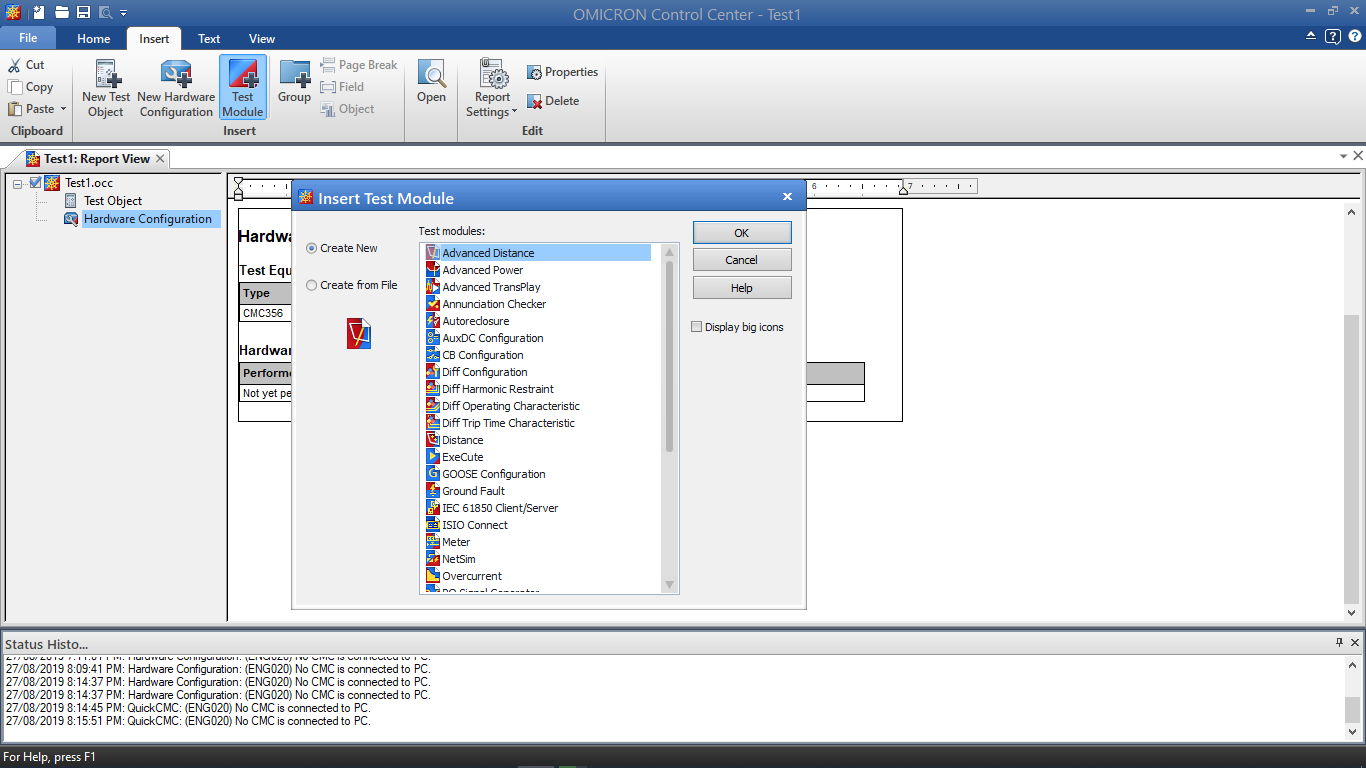The width and height of the screenshot is (1366, 768).
Task: Select the Insert ribbon tab
Action: [x=154, y=39]
